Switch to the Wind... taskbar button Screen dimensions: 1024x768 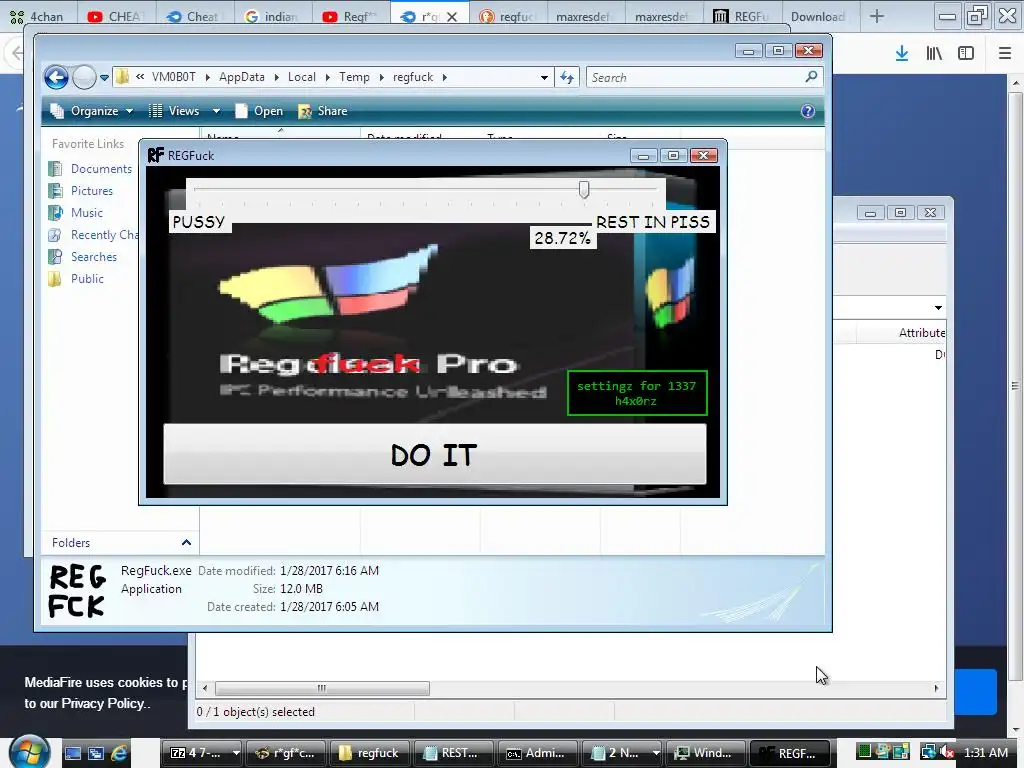[x=705, y=753]
